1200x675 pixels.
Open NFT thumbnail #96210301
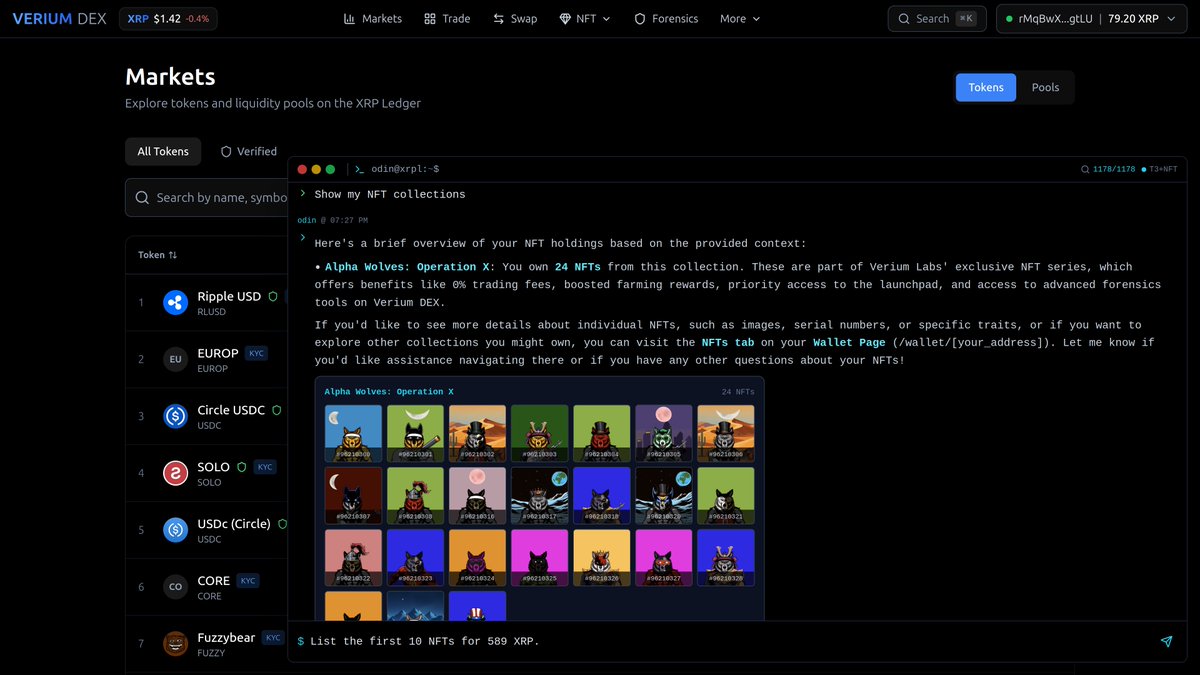point(415,433)
